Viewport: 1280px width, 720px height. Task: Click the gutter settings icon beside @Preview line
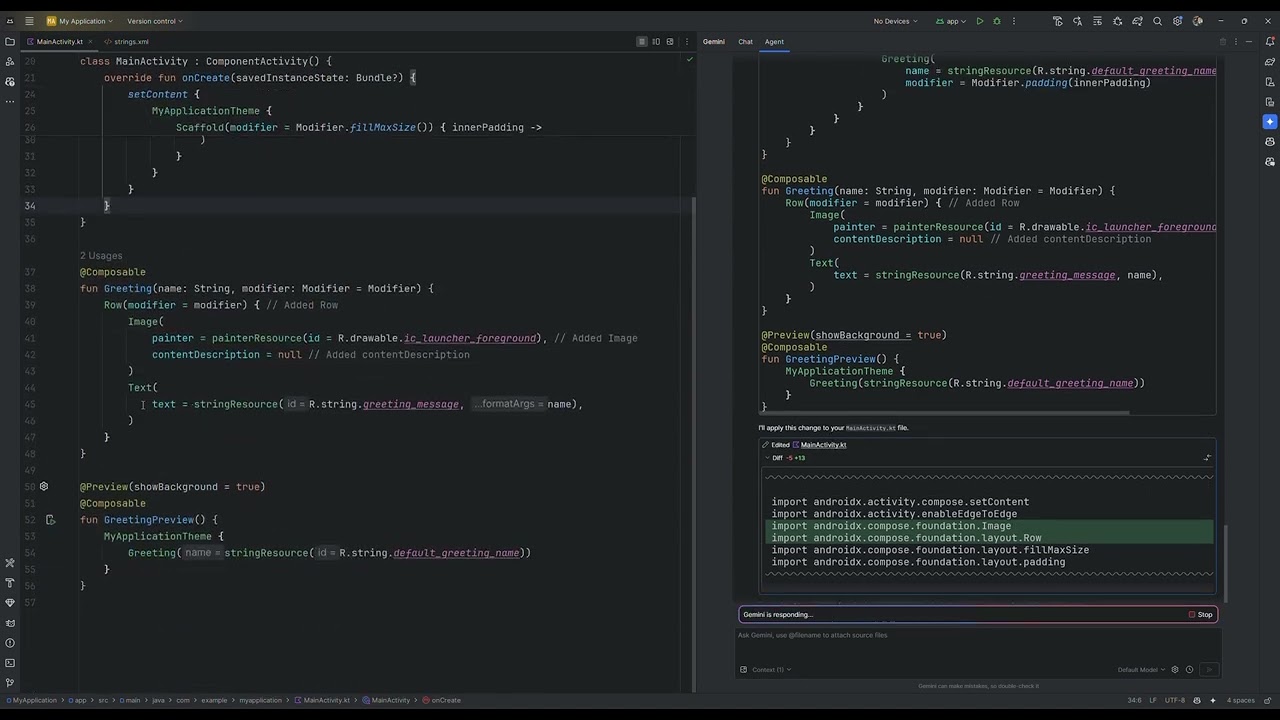pos(43,487)
